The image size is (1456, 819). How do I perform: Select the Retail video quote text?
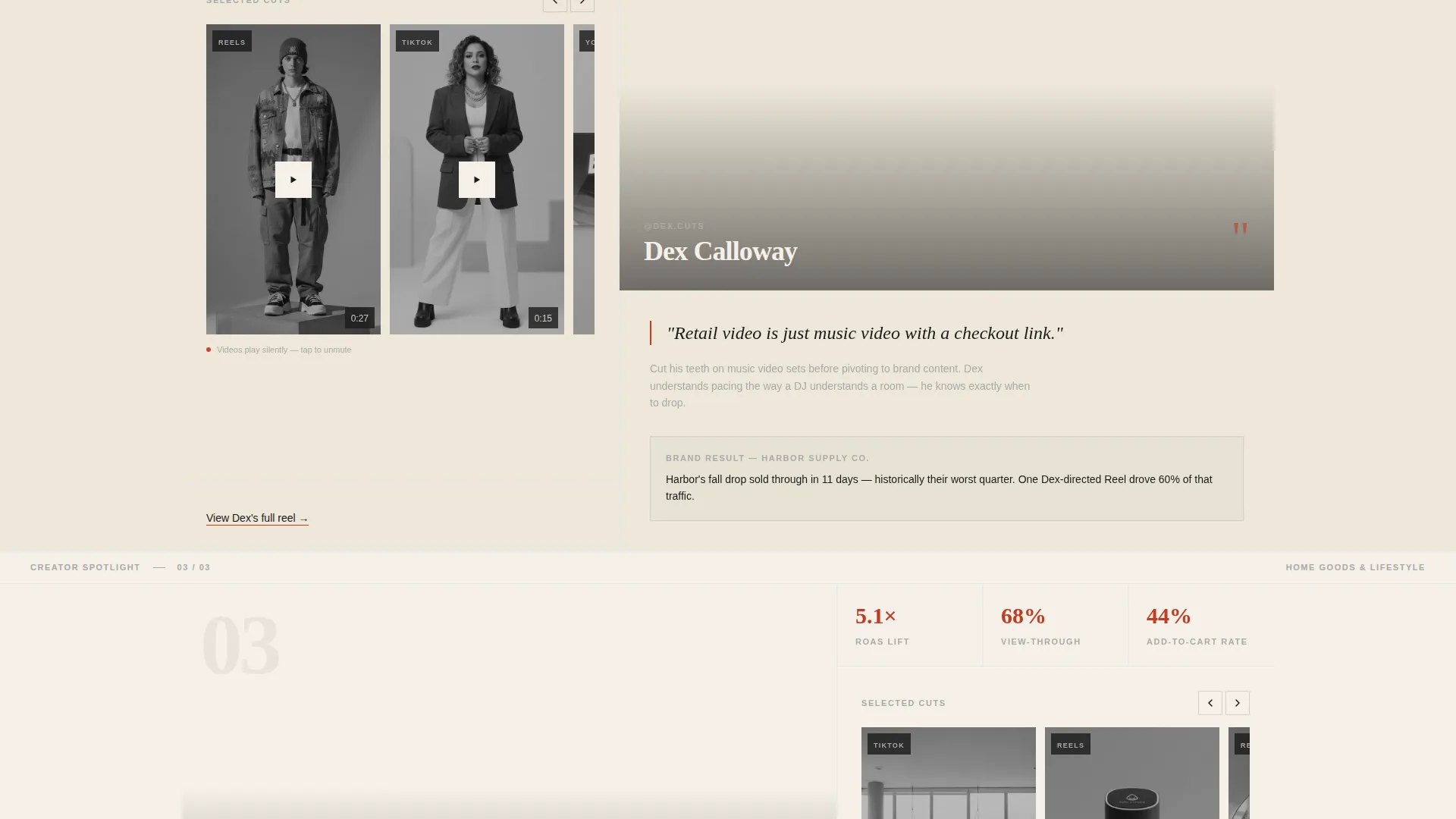865,333
